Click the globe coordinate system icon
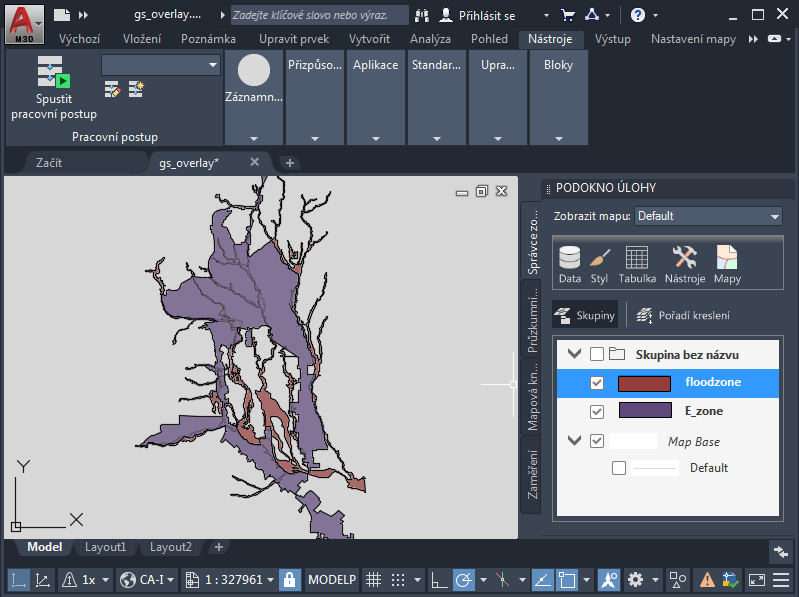The image size is (799, 597). pyautogui.click(x=127, y=580)
